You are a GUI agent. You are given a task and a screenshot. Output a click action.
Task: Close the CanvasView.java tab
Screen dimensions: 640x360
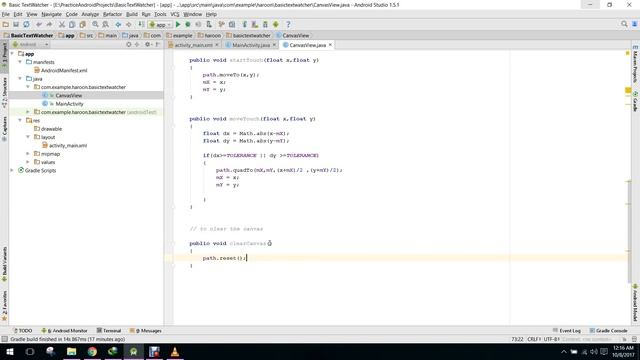[x=330, y=45]
